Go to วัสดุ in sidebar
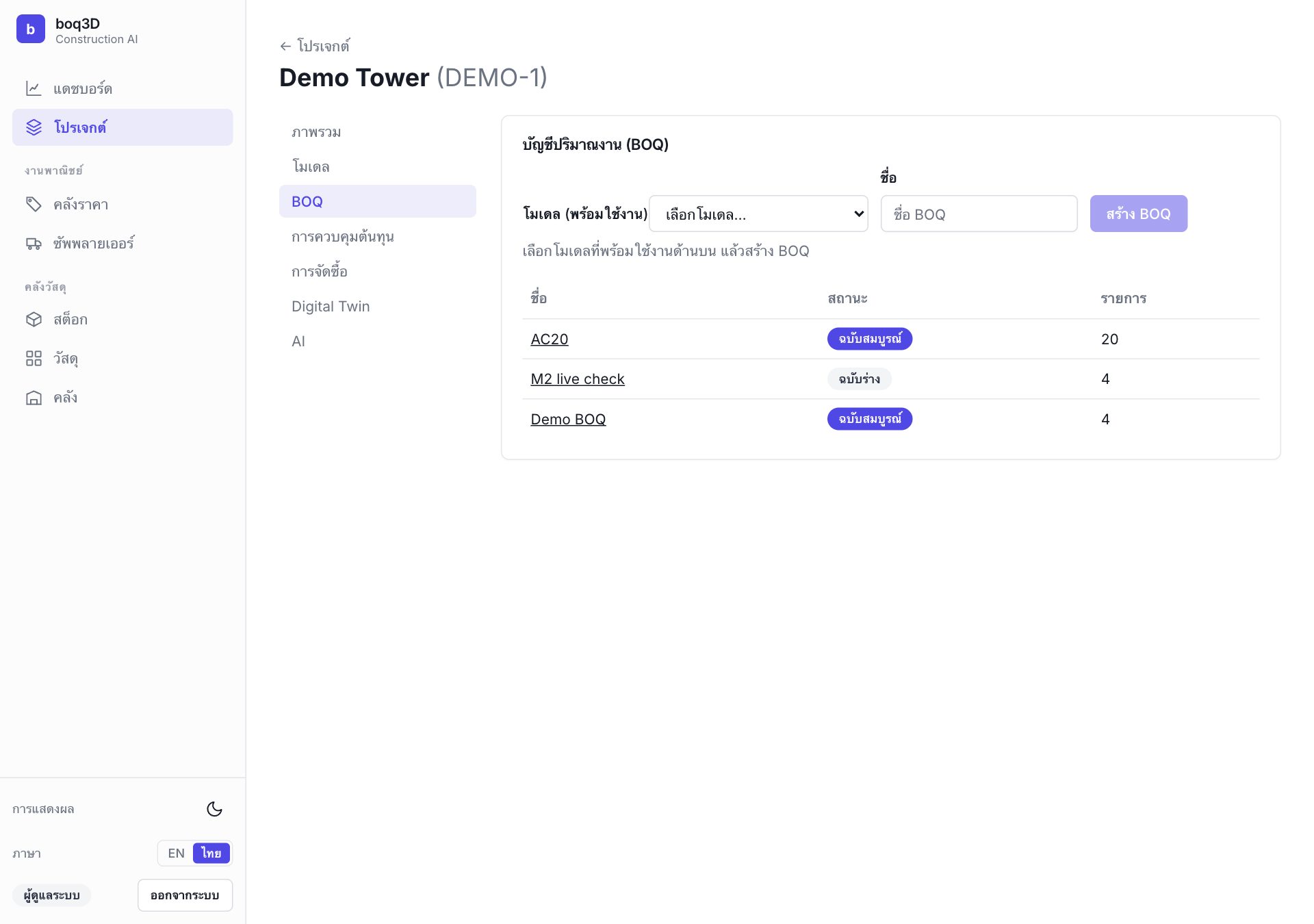The height and width of the screenshot is (924, 1314). [x=123, y=358]
